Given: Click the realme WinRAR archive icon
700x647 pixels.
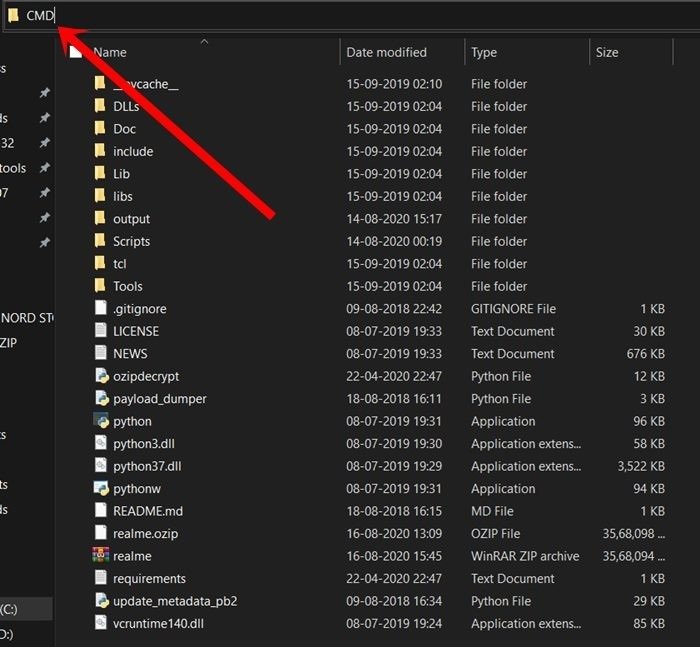Looking at the screenshot, I should tap(101, 555).
